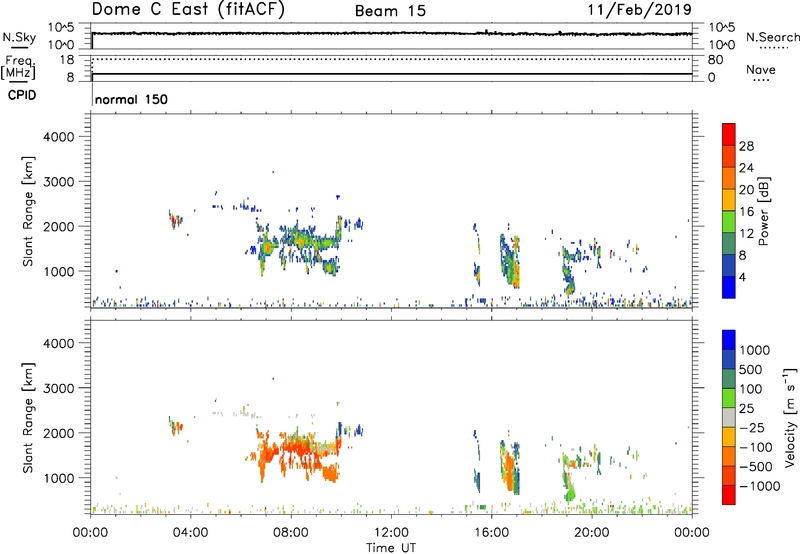Click the 'N.Sky' legend label
Image resolution: width=800 pixels, height=554 pixels.
[x=19, y=37]
